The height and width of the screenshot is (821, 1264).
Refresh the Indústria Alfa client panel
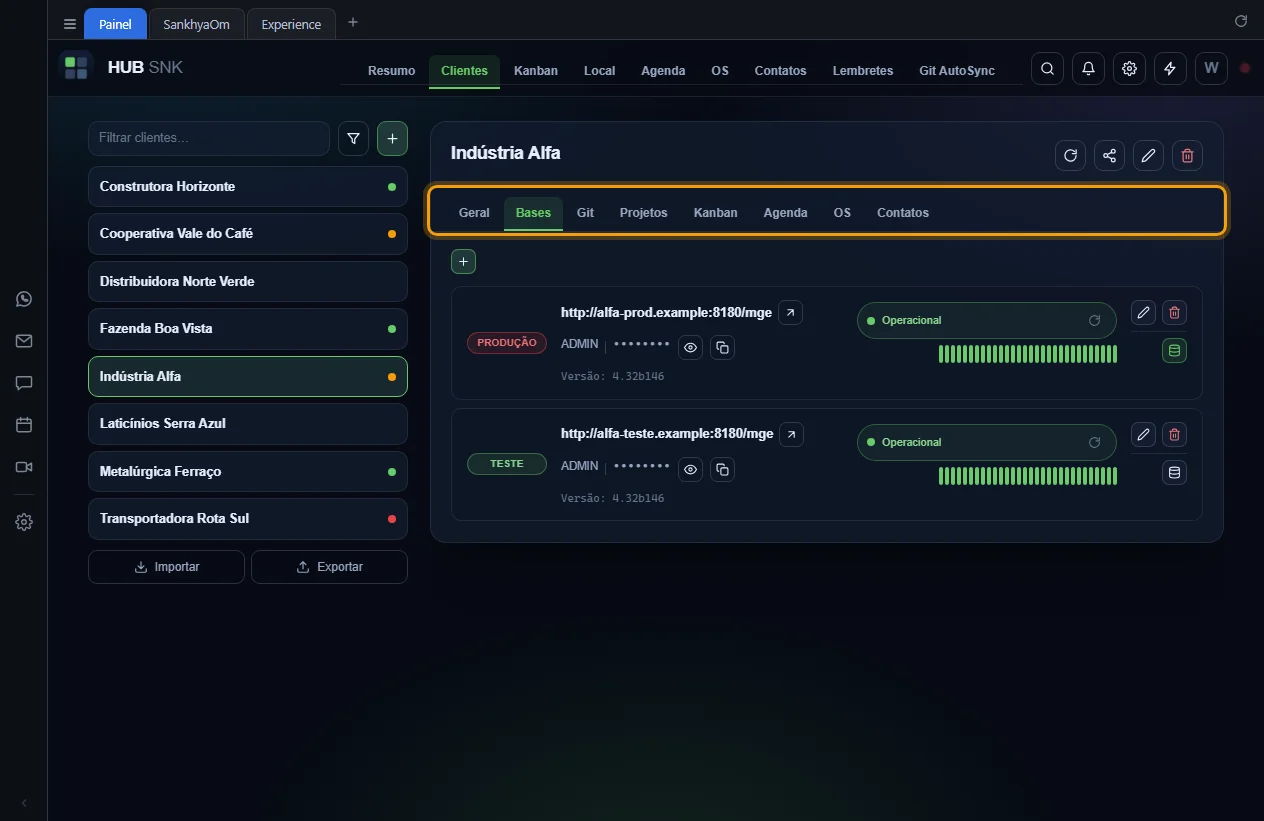tap(1070, 155)
